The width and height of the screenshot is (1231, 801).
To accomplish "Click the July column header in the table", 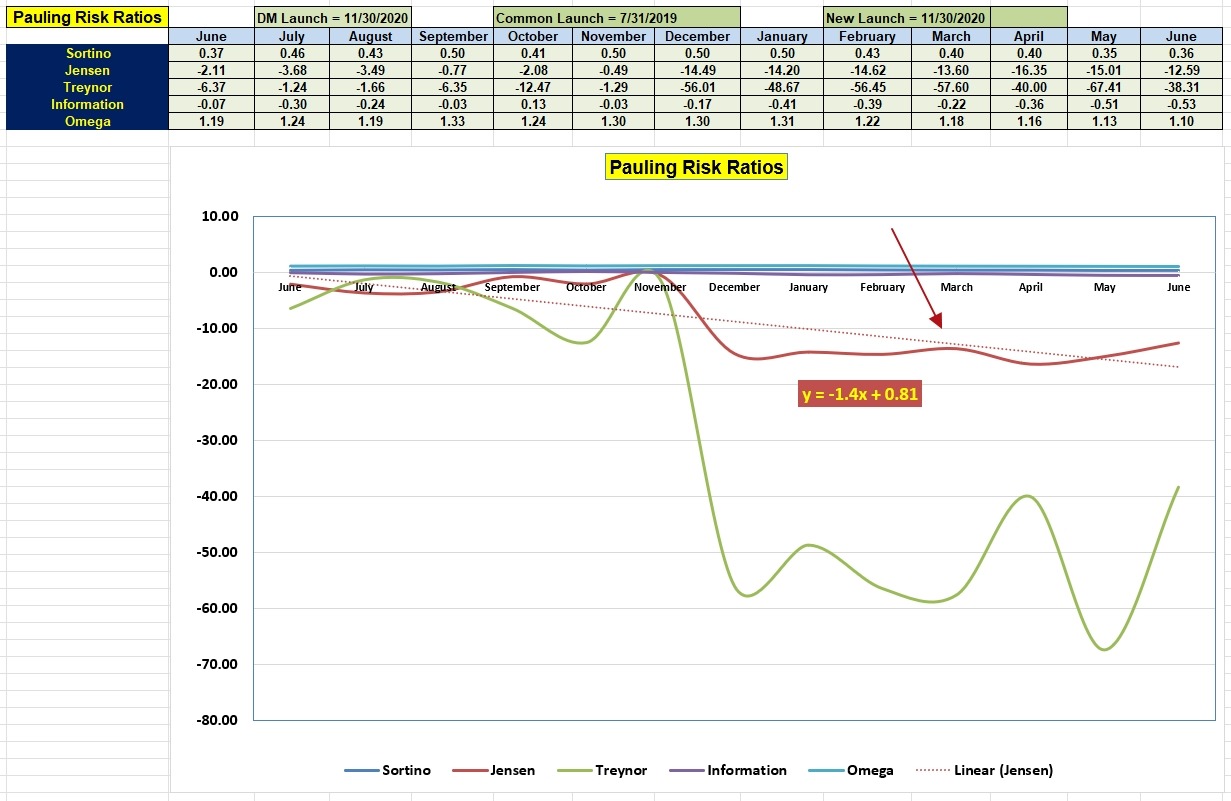I will [292, 36].
